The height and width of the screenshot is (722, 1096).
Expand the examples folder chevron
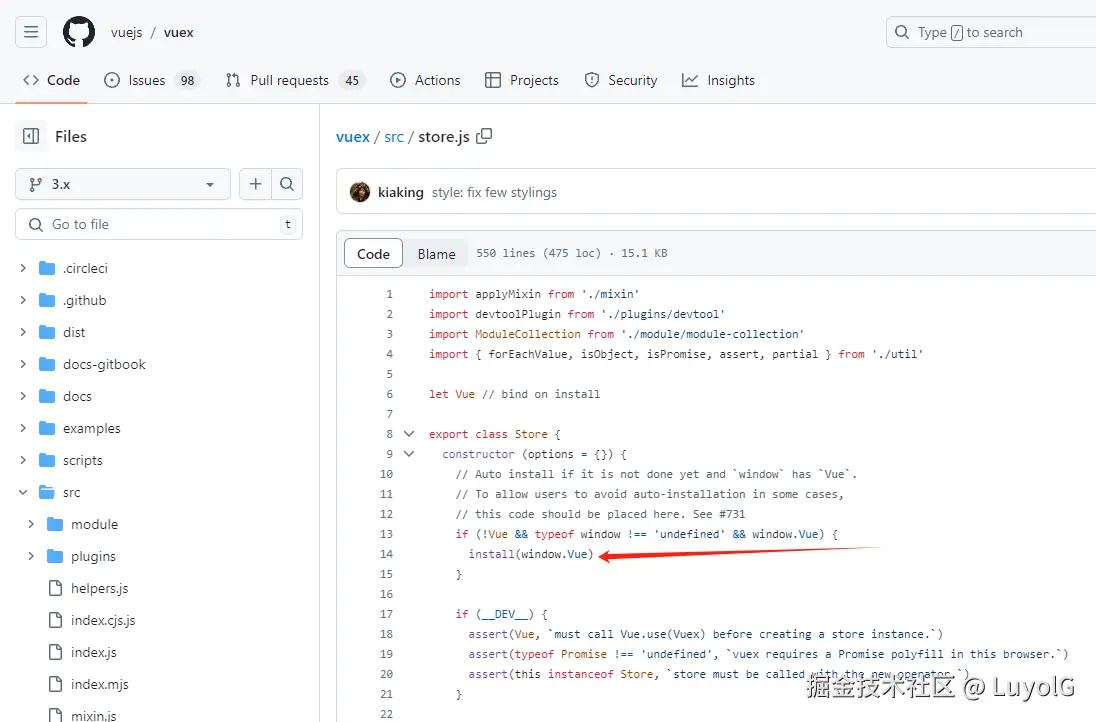[23, 428]
